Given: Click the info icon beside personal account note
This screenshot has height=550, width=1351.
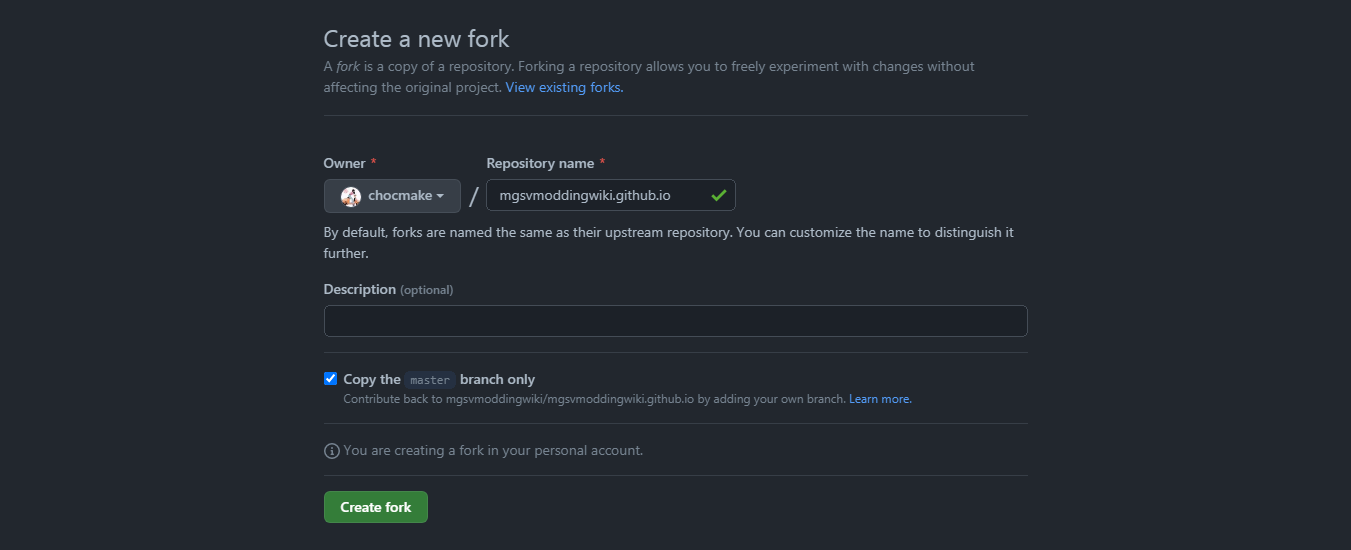Looking at the screenshot, I should (x=332, y=451).
